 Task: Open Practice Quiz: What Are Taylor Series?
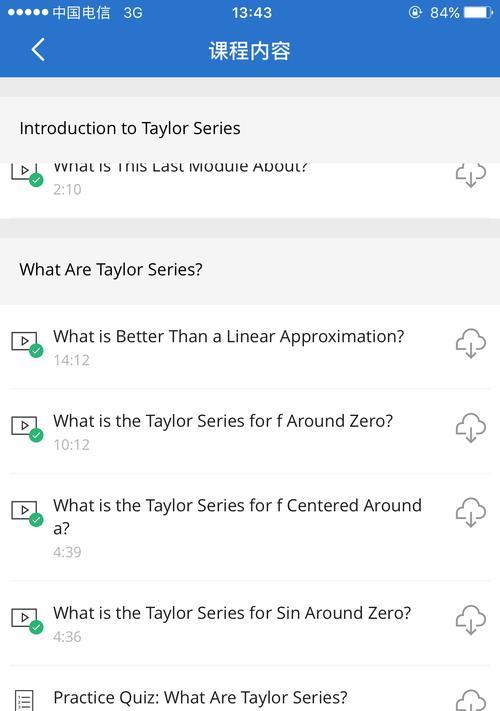(x=200, y=697)
